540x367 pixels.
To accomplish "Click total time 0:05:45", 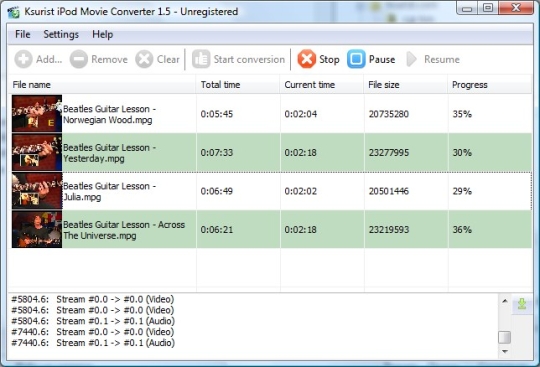I will pyautogui.click(x=217, y=114).
